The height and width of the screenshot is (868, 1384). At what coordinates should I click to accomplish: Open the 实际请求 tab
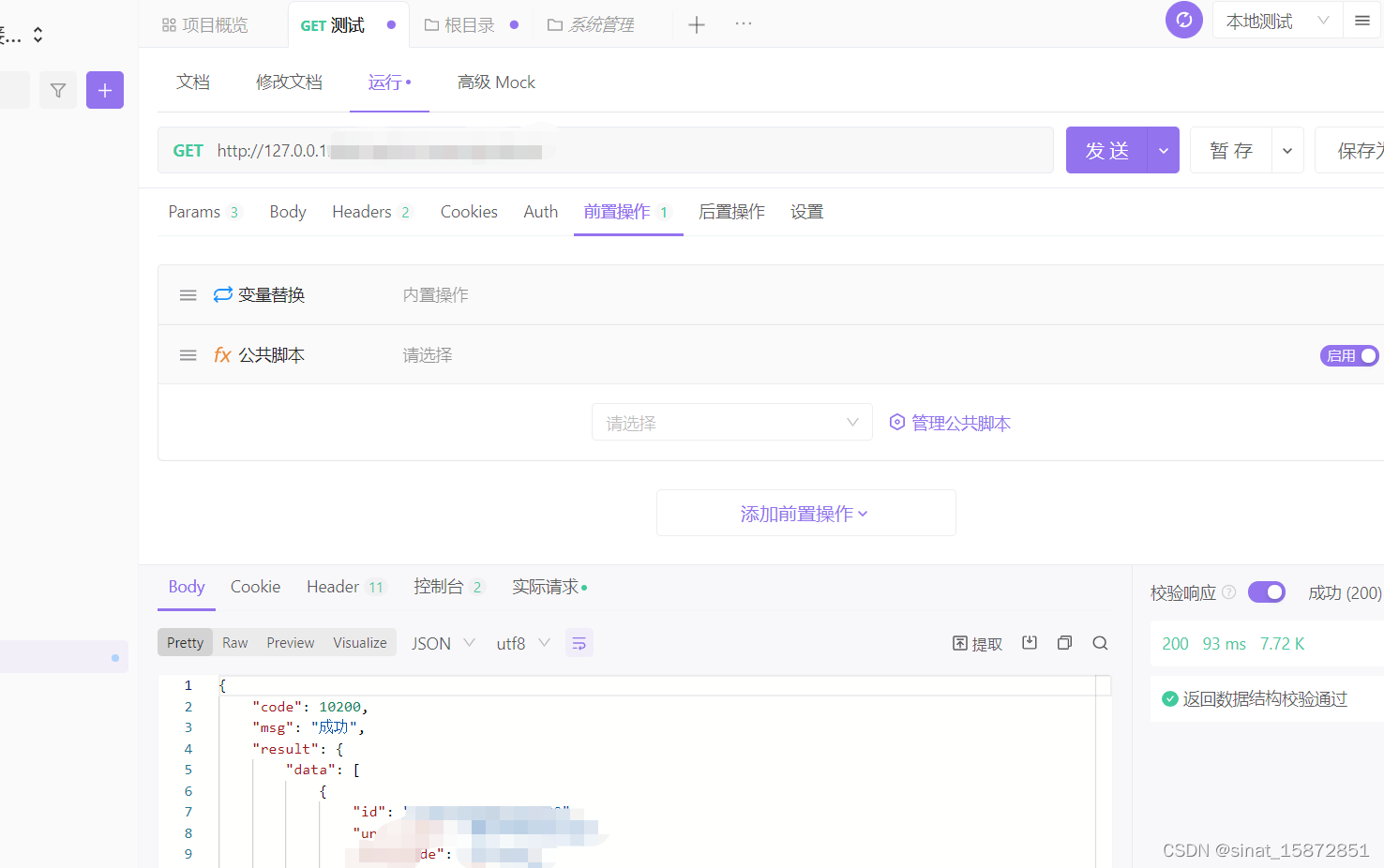point(549,587)
